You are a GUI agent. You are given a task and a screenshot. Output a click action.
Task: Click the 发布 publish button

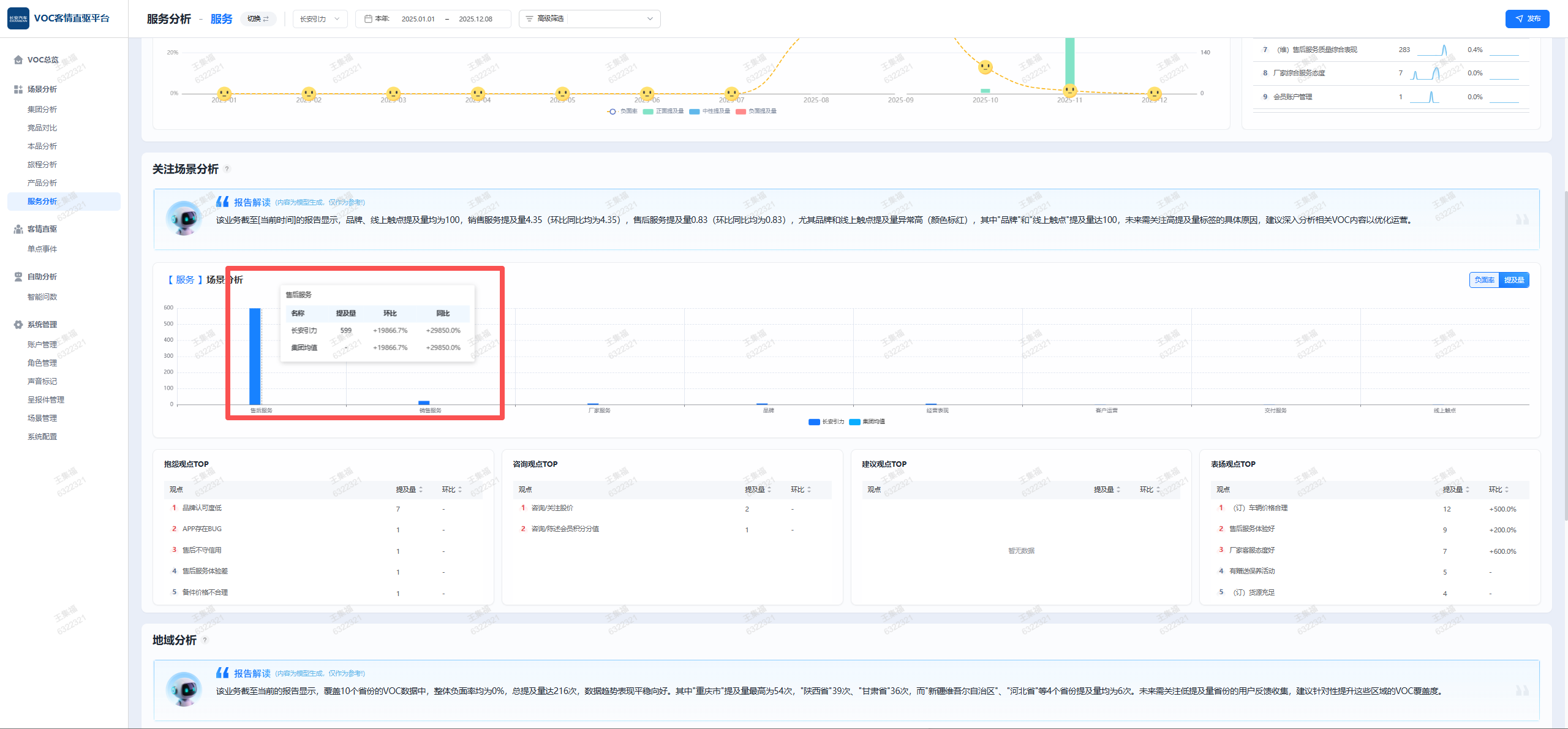1527,19
